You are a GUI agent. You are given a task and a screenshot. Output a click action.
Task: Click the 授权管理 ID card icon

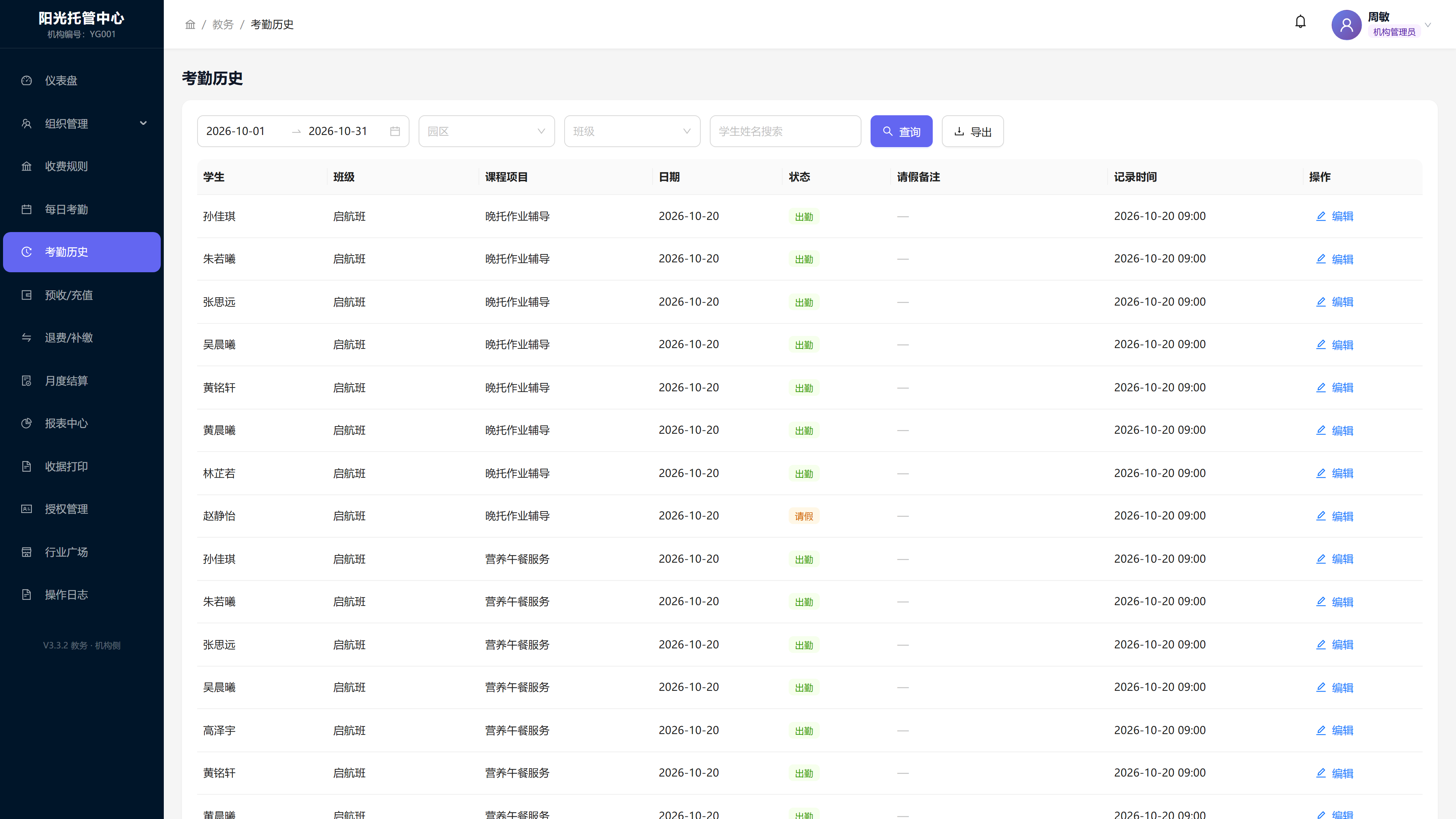27,509
